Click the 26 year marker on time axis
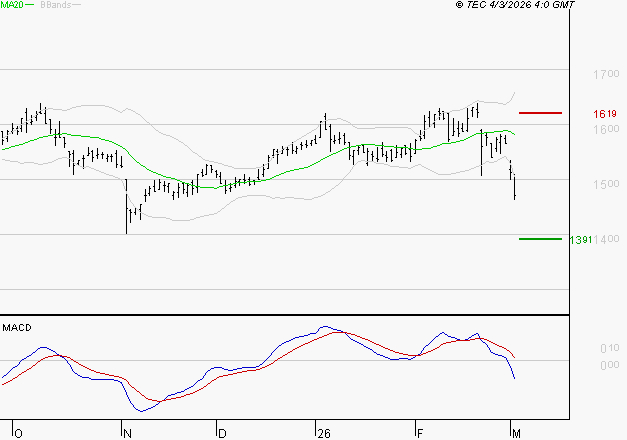Image resolution: width=627 pixels, height=440 pixels. point(324,433)
